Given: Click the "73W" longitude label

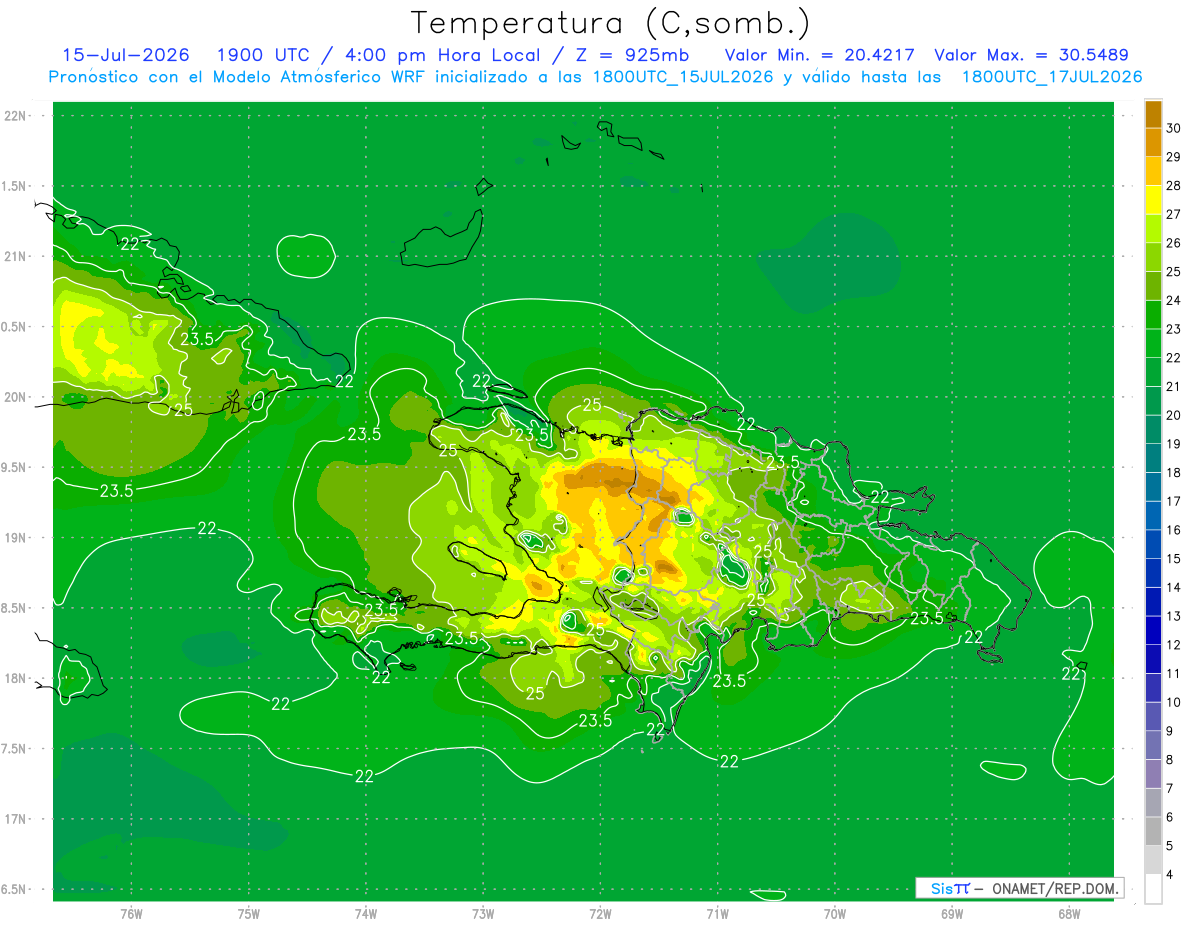Looking at the screenshot, I should [483, 913].
